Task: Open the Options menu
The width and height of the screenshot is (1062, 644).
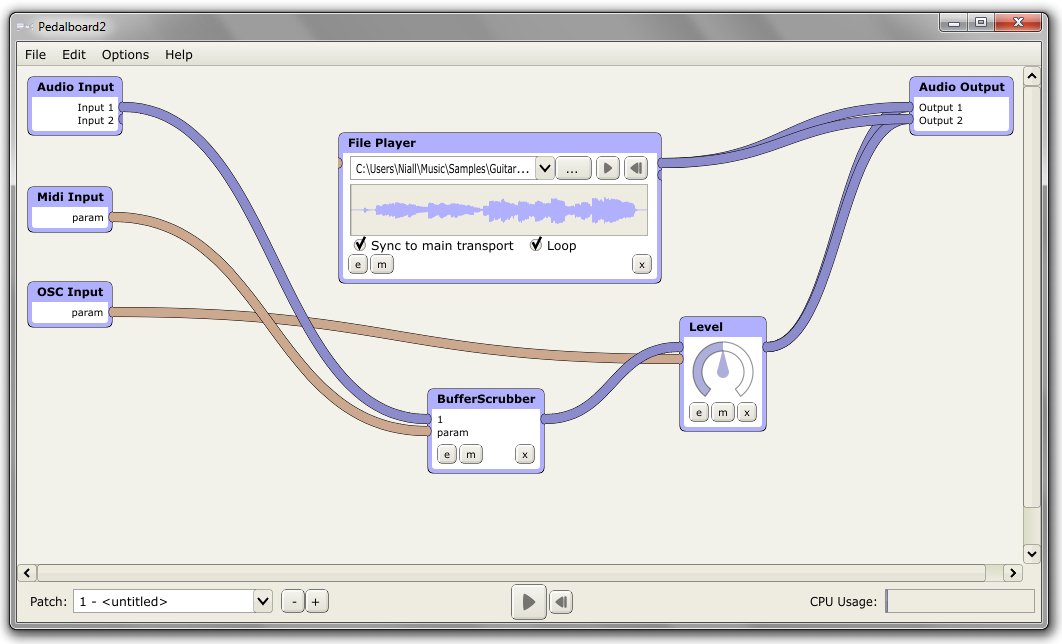Action: [125, 55]
